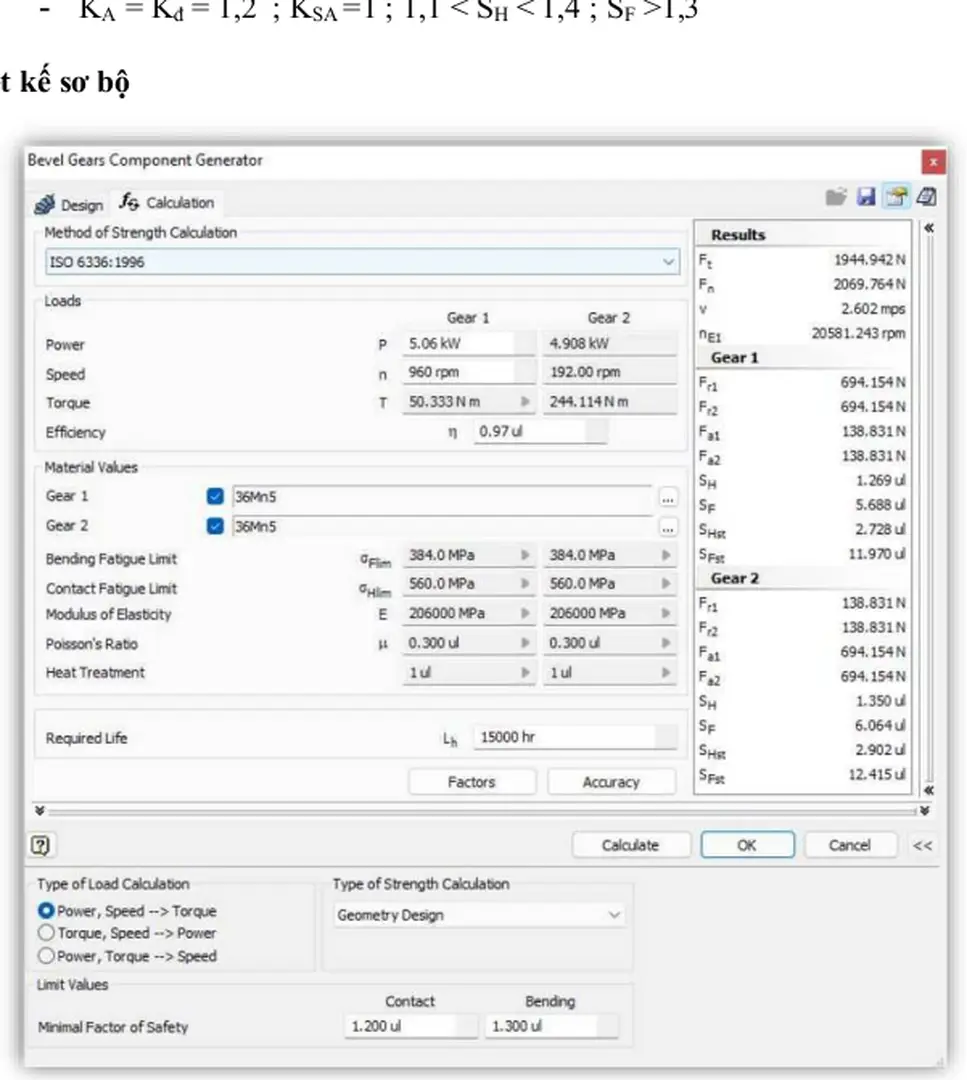Toggle the Gear 1 material checkbox
The image size is (967, 1080).
coord(215,497)
